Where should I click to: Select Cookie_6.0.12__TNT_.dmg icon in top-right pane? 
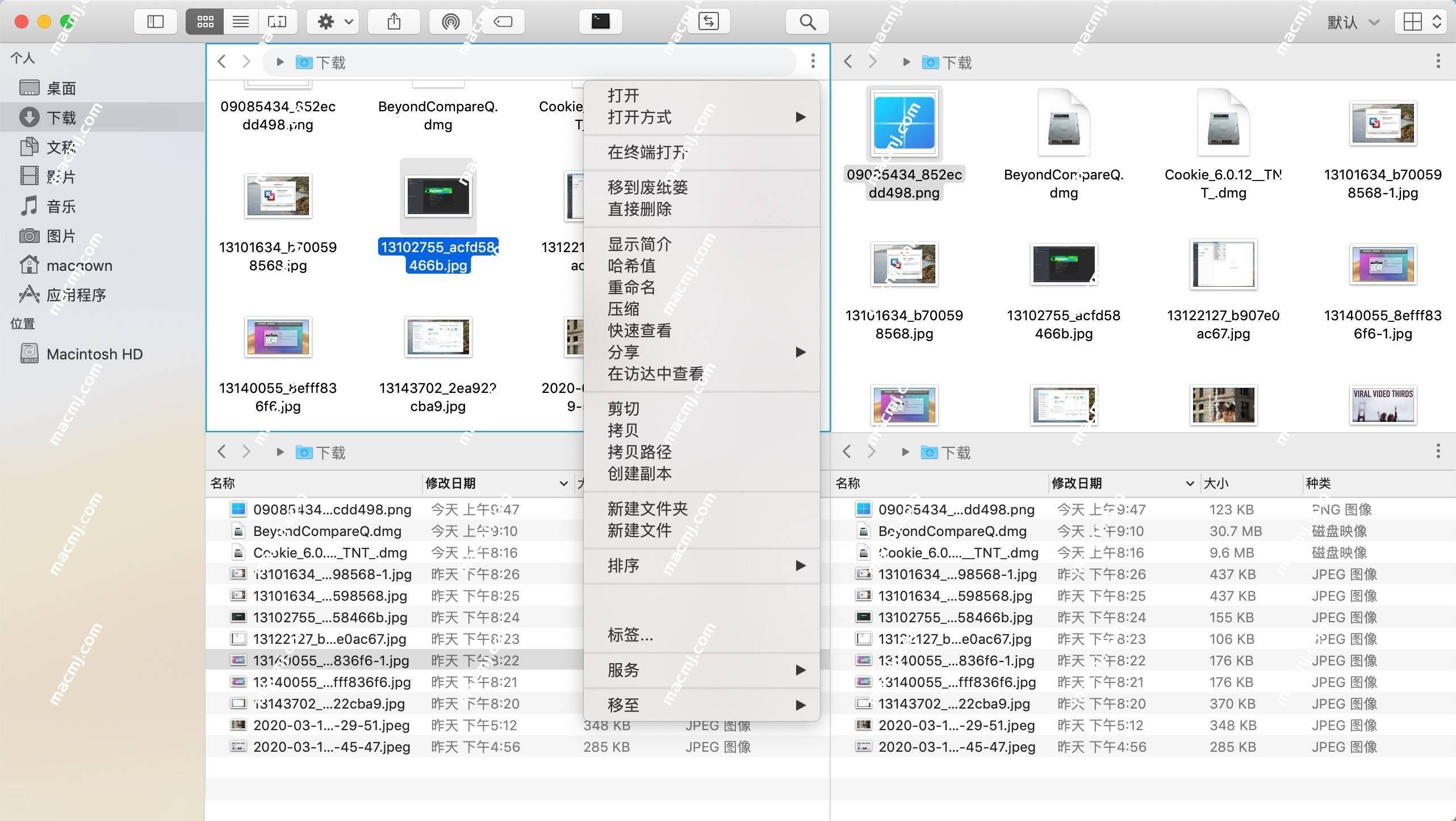[1223, 122]
